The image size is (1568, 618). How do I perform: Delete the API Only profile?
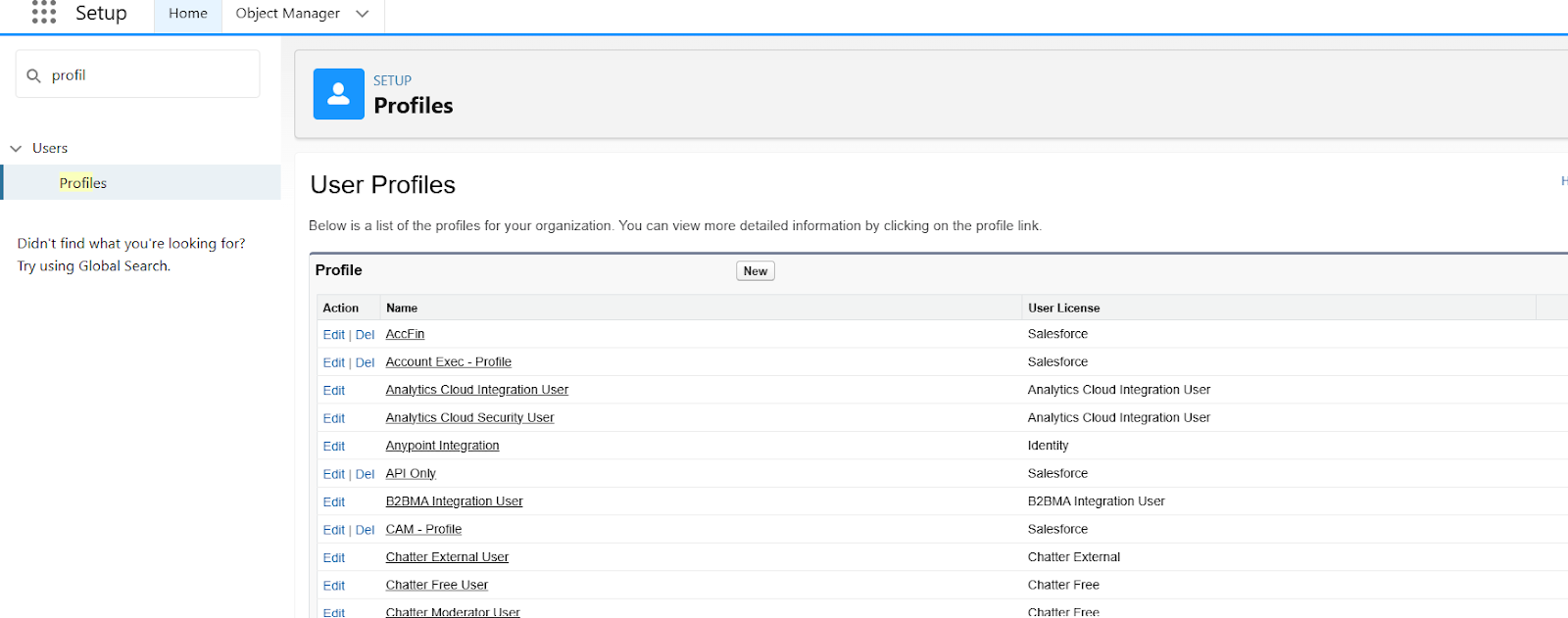pyautogui.click(x=365, y=474)
